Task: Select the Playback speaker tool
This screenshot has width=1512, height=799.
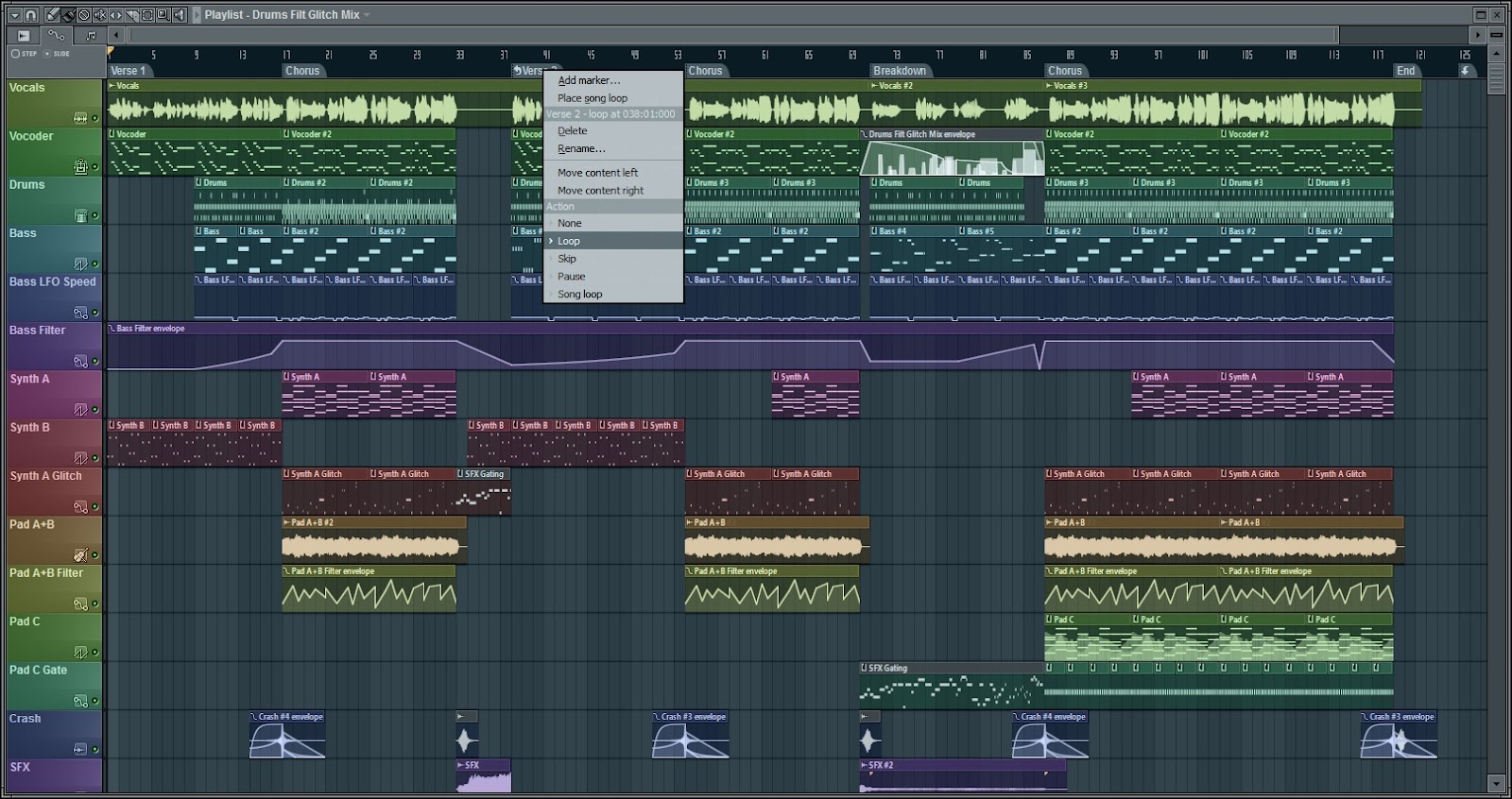Action: (x=180, y=15)
